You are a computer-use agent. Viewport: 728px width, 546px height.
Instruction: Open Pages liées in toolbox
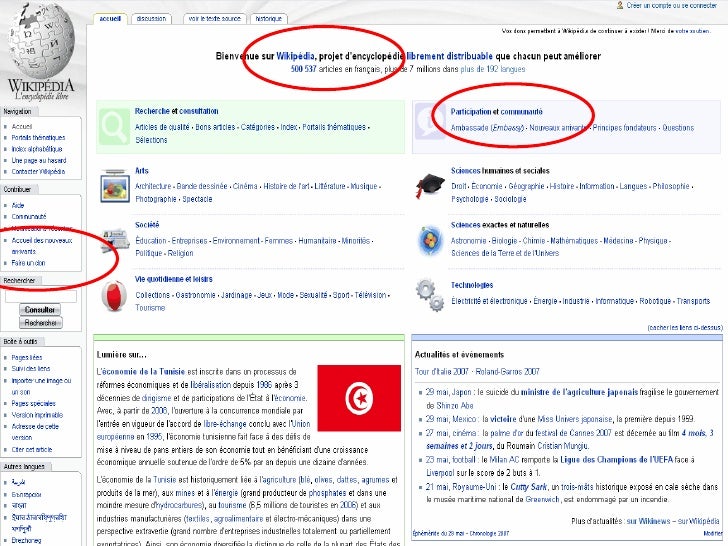pos(26,358)
